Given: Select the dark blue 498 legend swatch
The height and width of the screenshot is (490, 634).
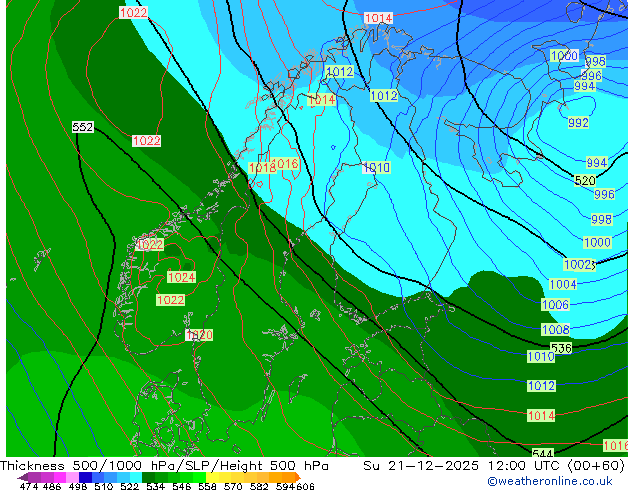Looking at the screenshot, I should pyautogui.click(x=85, y=477).
